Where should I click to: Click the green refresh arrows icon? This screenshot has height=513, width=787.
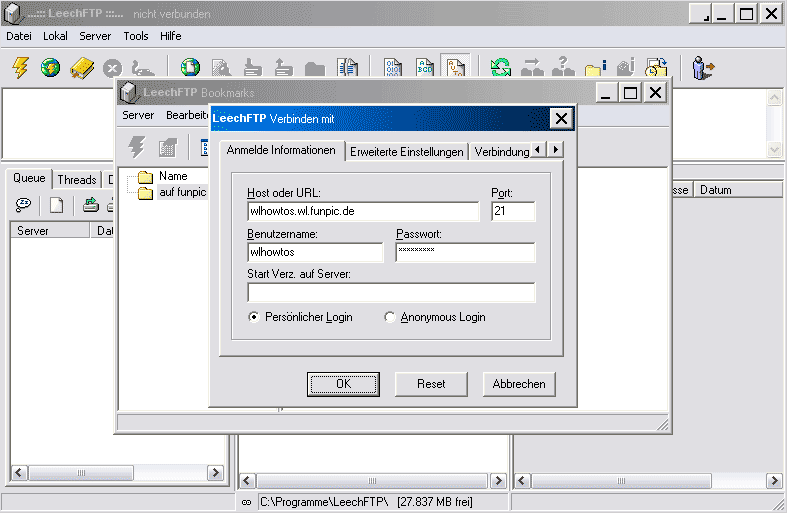coord(500,67)
